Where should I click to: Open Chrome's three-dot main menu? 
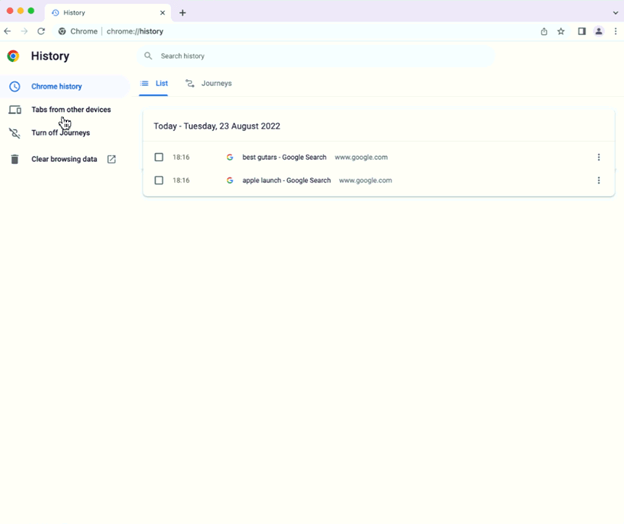point(615,31)
